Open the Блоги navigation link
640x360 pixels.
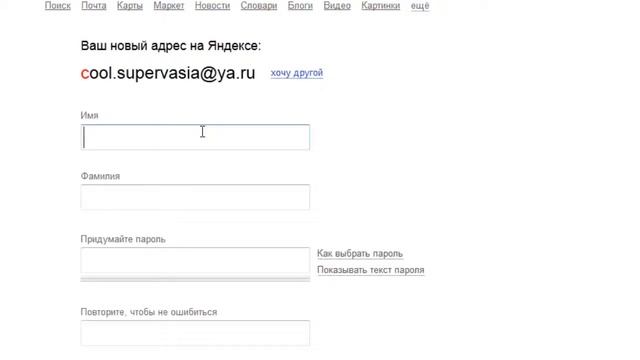click(x=300, y=6)
